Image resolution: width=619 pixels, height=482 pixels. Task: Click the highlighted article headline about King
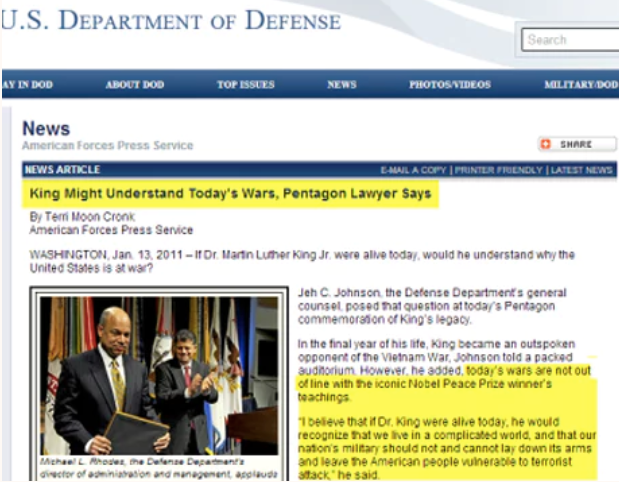click(230, 194)
